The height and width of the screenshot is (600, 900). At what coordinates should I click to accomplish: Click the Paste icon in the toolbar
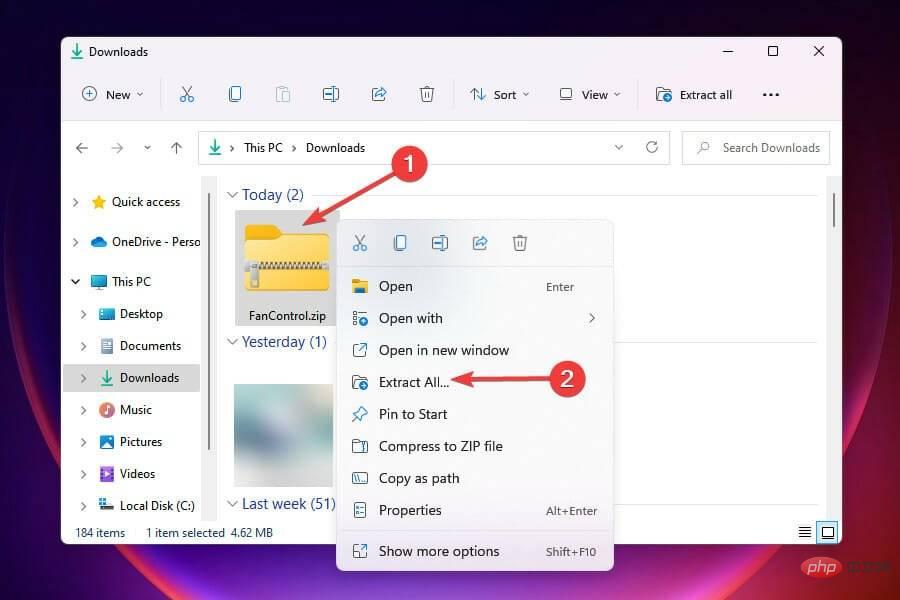(x=282, y=93)
